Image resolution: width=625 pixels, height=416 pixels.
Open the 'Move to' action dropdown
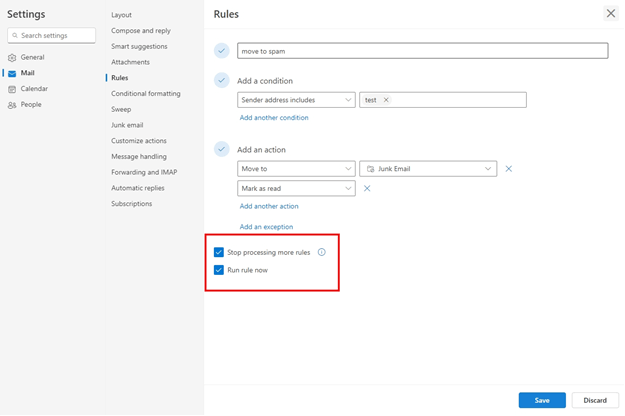click(296, 169)
